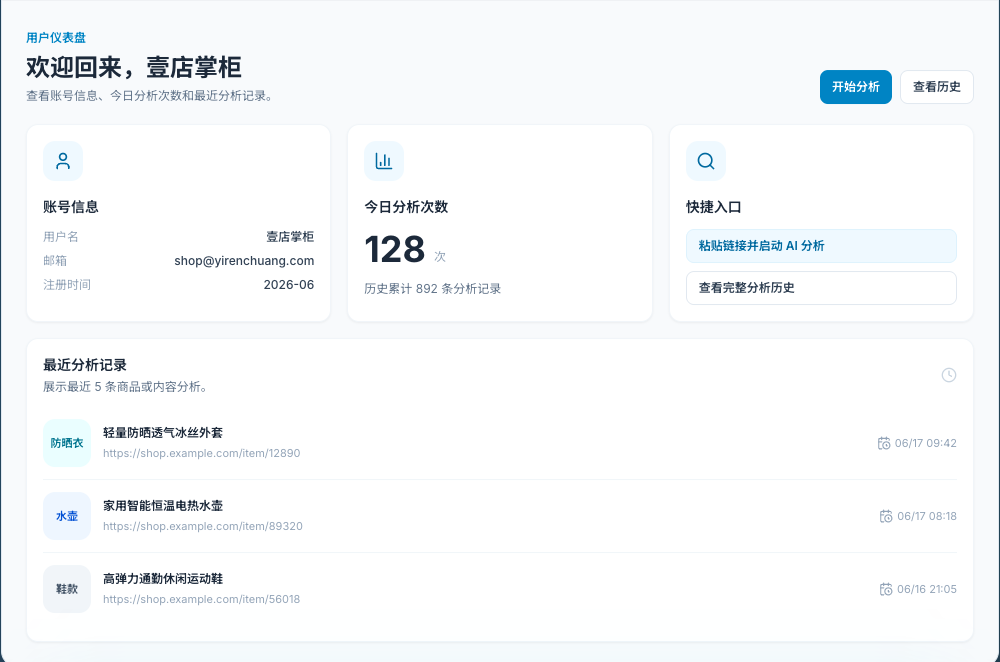Click 展示最近 5 条商品或内容分析 subtitle
Screen dimensions: 1000x662
[125, 386]
